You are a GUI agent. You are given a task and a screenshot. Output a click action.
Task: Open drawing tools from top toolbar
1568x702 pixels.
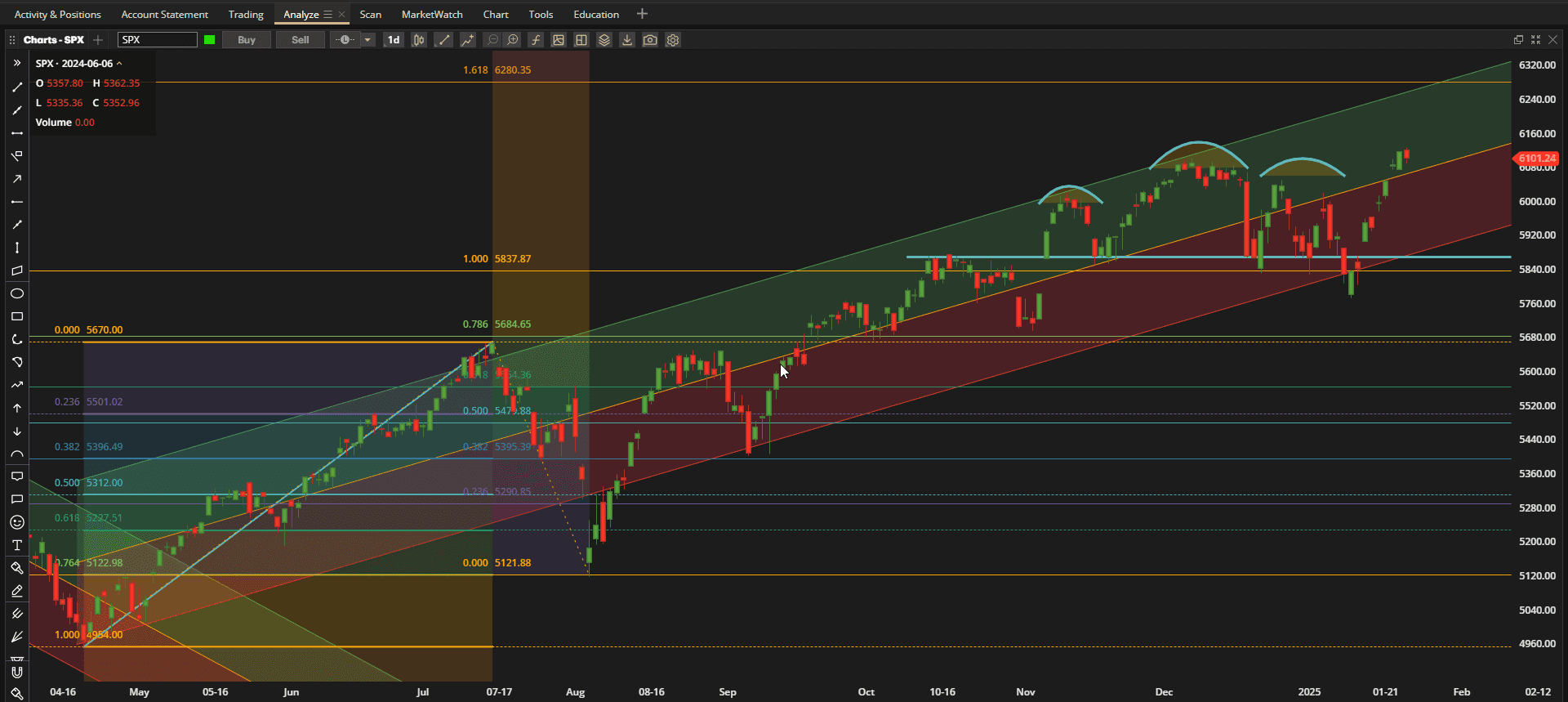tap(443, 39)
